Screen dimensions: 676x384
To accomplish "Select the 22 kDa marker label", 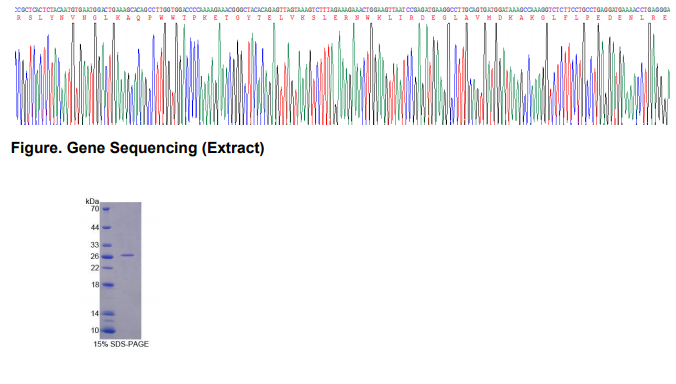I will [x=95, y=268].
